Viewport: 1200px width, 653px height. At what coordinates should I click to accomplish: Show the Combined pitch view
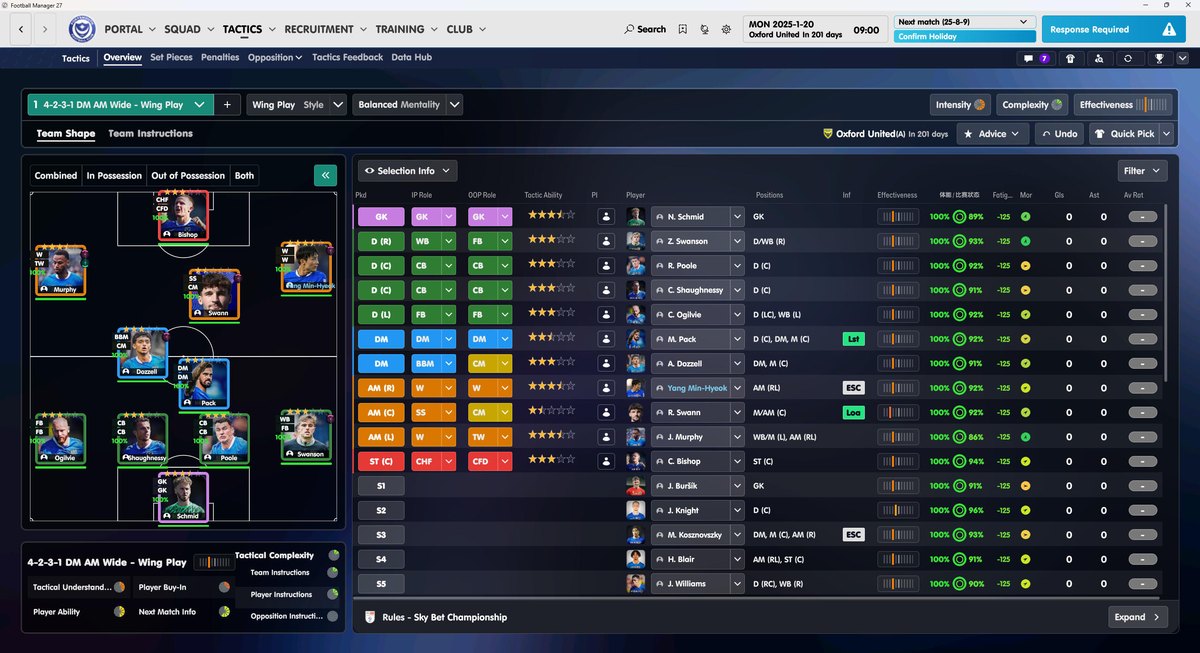tap(56, 175)
